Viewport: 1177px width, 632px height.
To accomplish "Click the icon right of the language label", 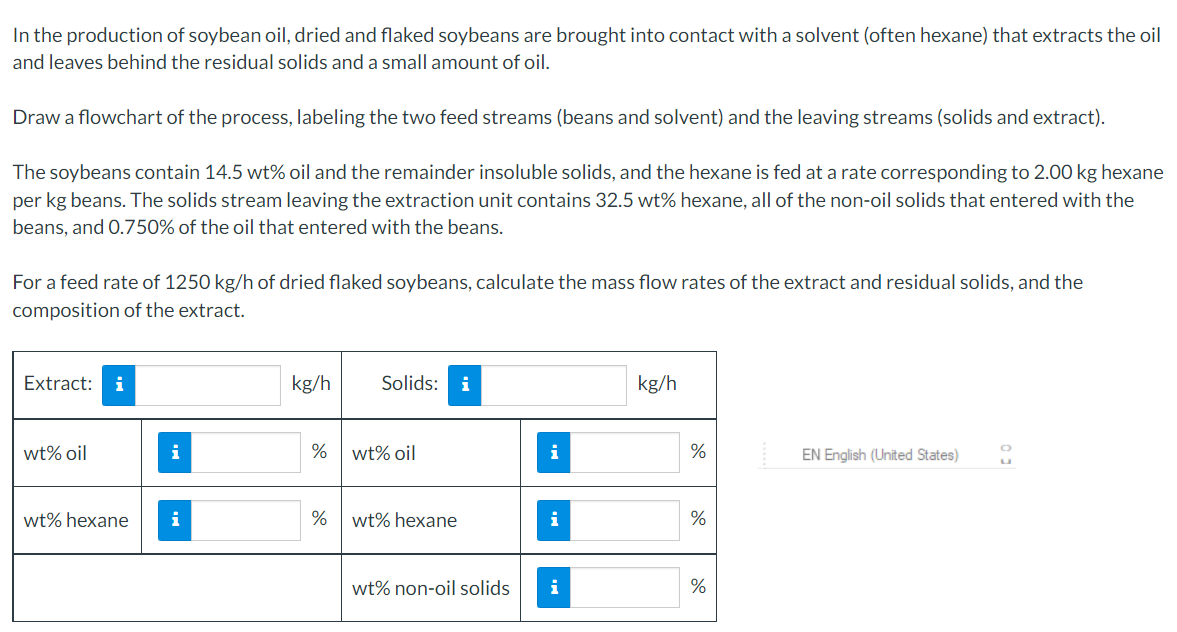I will coord(1006,454).
